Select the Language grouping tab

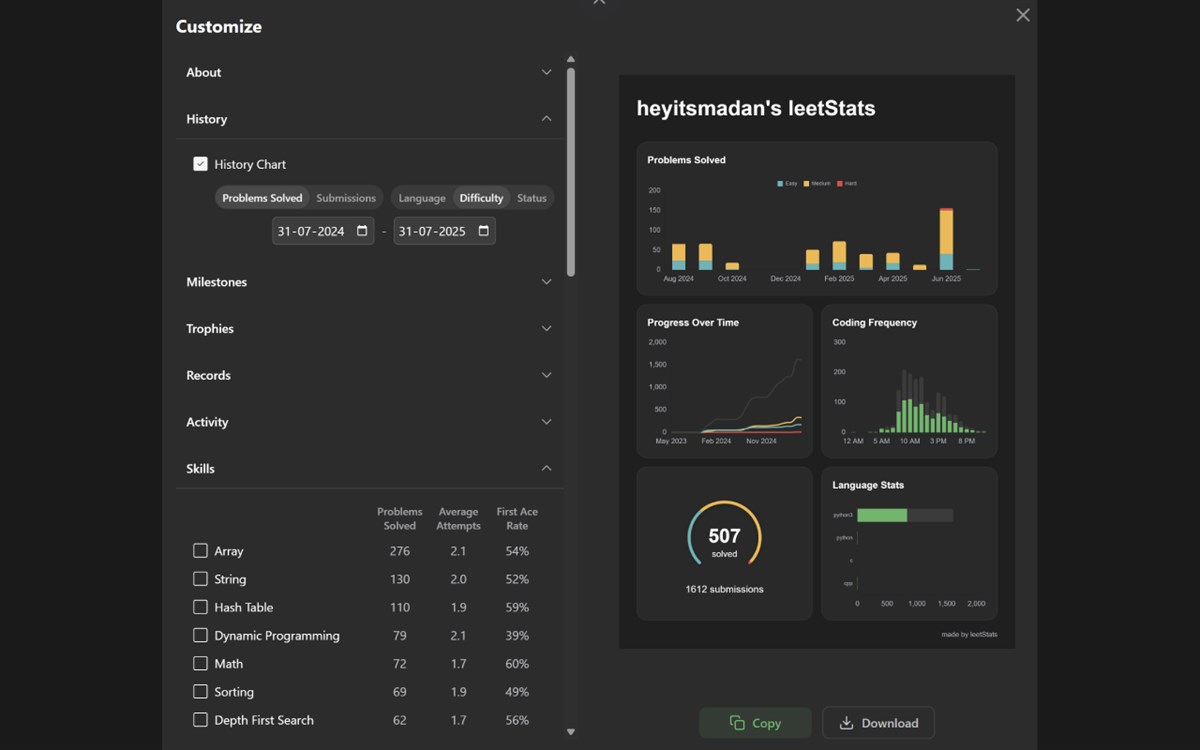(422, 198)
